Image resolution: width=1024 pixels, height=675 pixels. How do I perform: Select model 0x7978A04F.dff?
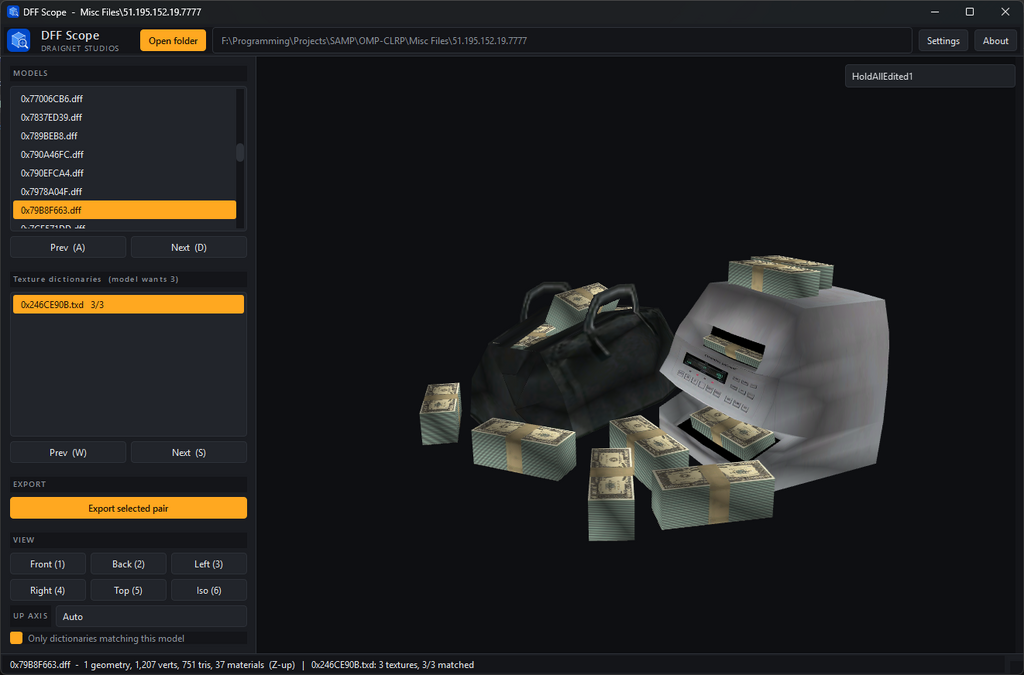(x=124, y=191)
